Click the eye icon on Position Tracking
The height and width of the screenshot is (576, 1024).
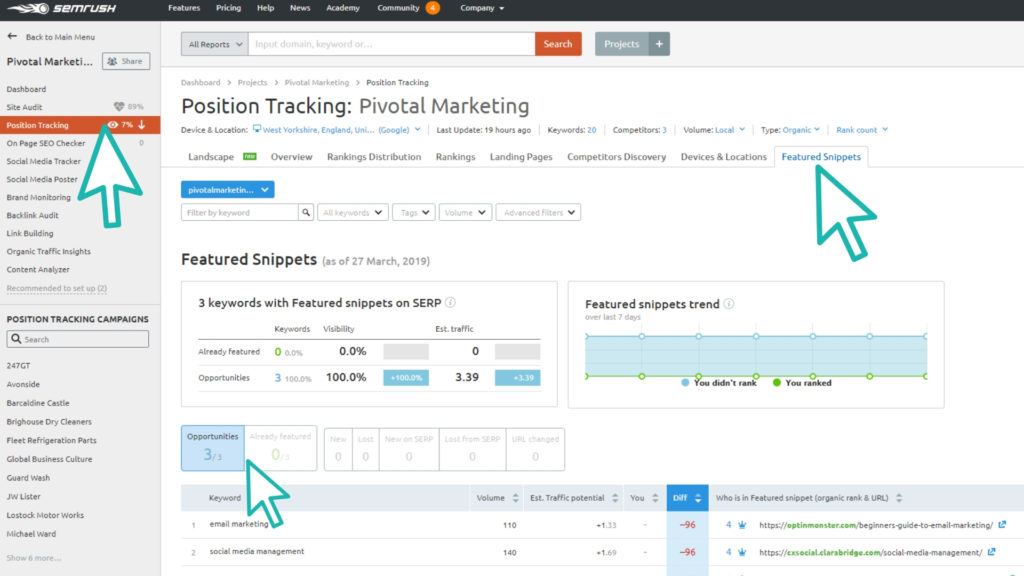112,125
